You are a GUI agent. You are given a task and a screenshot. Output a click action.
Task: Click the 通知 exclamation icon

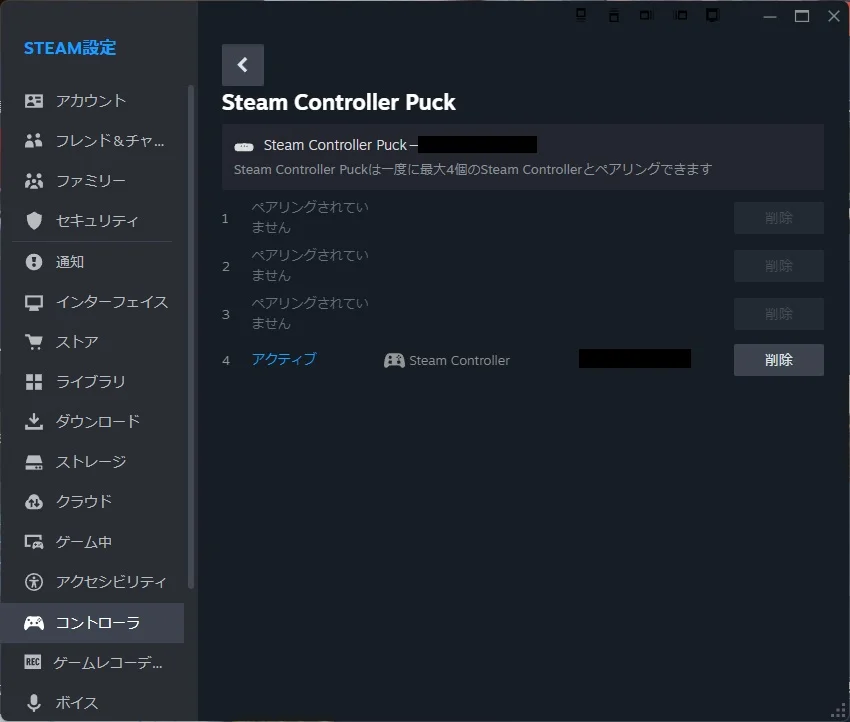(x=34, y=262)
